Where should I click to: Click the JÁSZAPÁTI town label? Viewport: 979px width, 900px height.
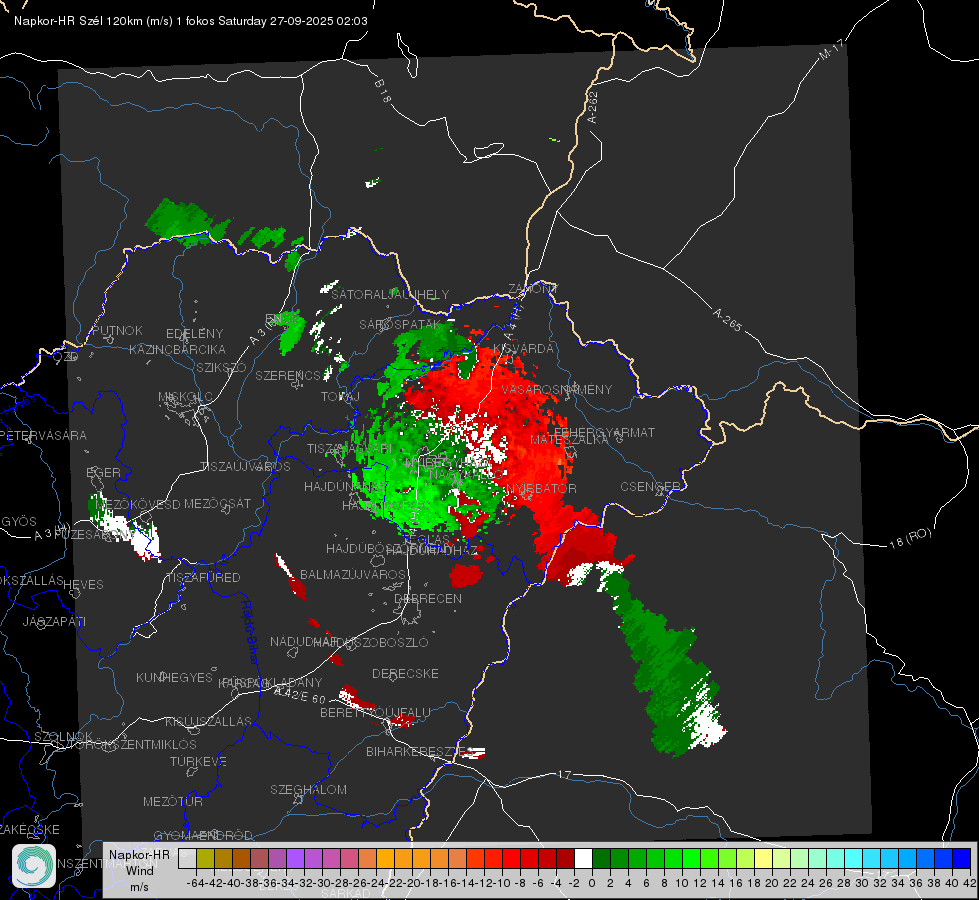tap(54, 621)
